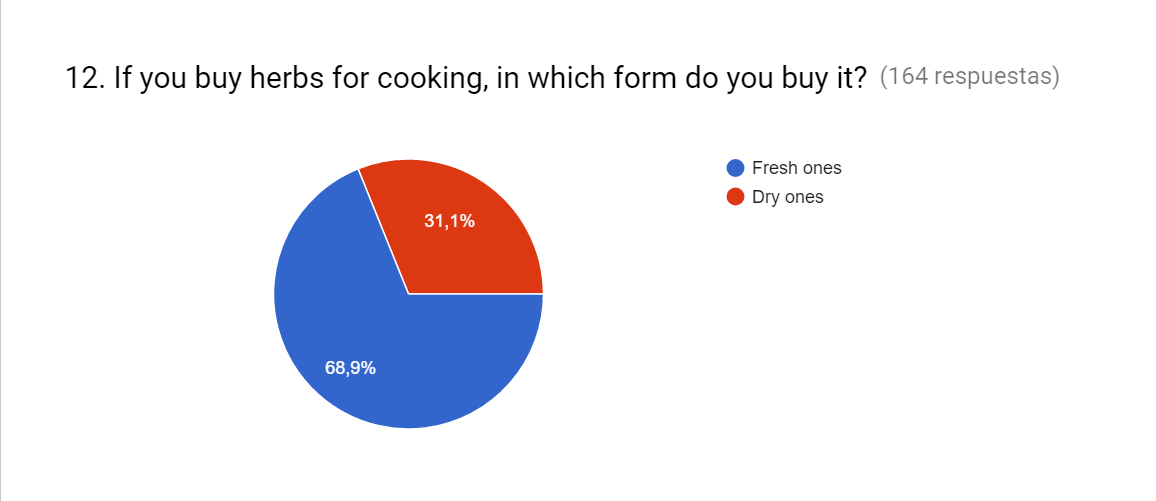Click the word "respuestas"

coord(999,78)
